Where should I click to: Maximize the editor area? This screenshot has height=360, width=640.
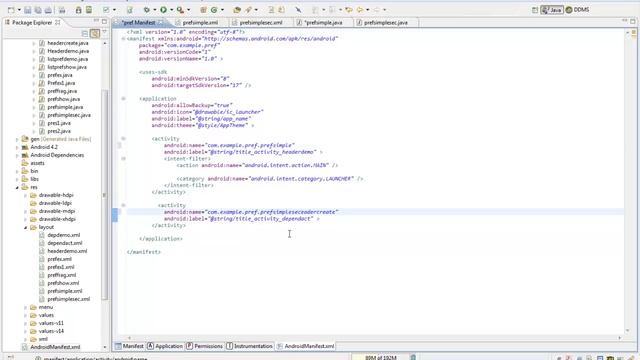pos(633,21)
